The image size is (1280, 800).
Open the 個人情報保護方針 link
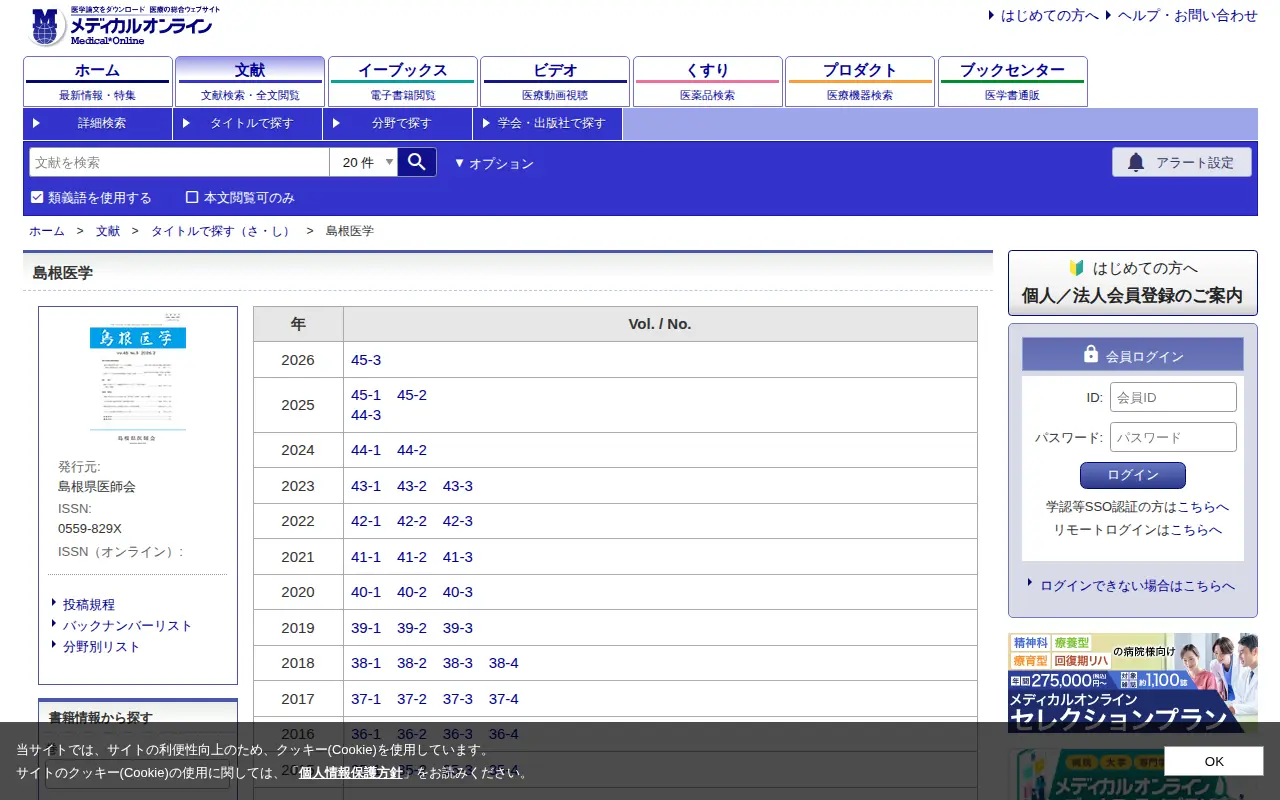coord(351,772)
